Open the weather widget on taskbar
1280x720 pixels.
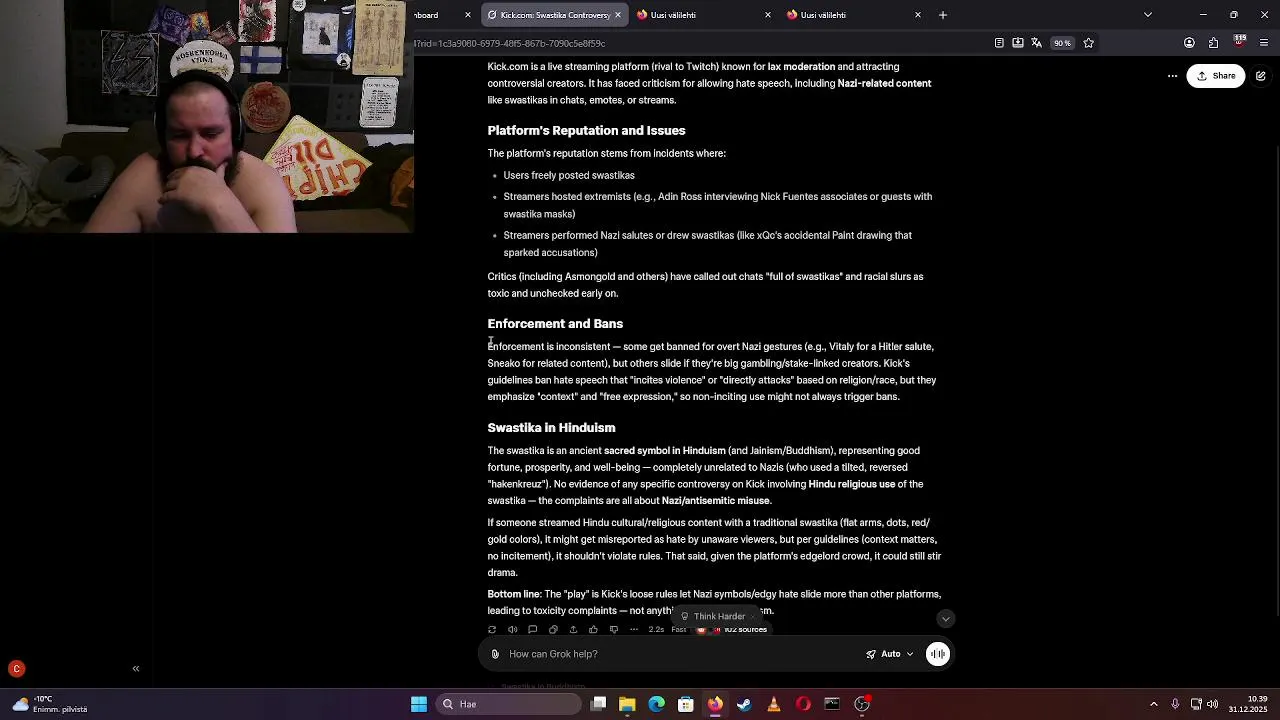point(50,704)
